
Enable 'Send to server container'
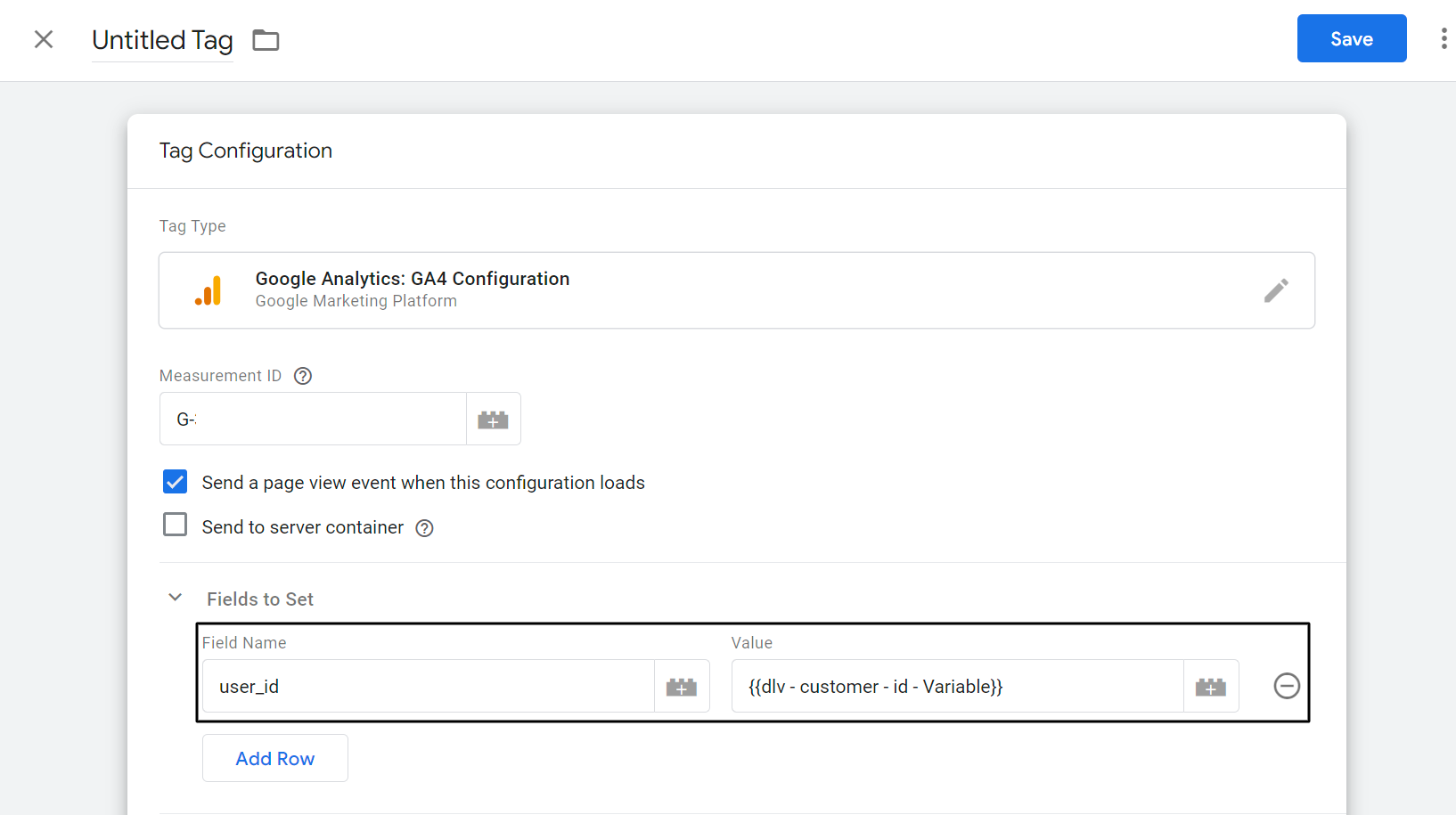click(x=175, y=525)
